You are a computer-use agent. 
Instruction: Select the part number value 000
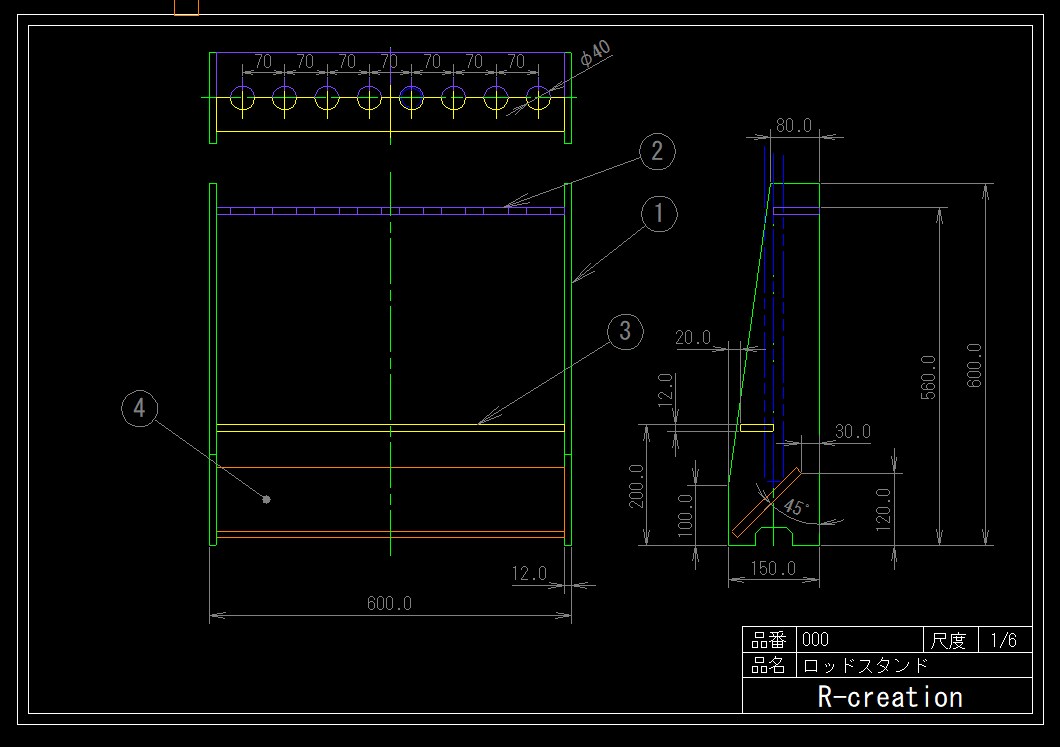815,640
